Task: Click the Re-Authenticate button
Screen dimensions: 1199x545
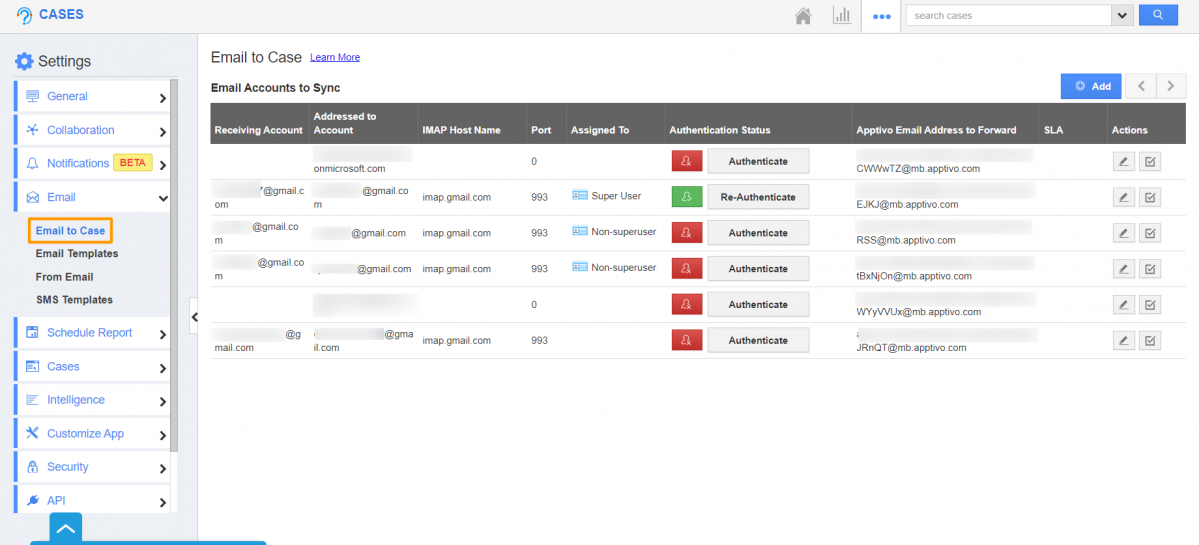Action: click(x=758, y=197)
